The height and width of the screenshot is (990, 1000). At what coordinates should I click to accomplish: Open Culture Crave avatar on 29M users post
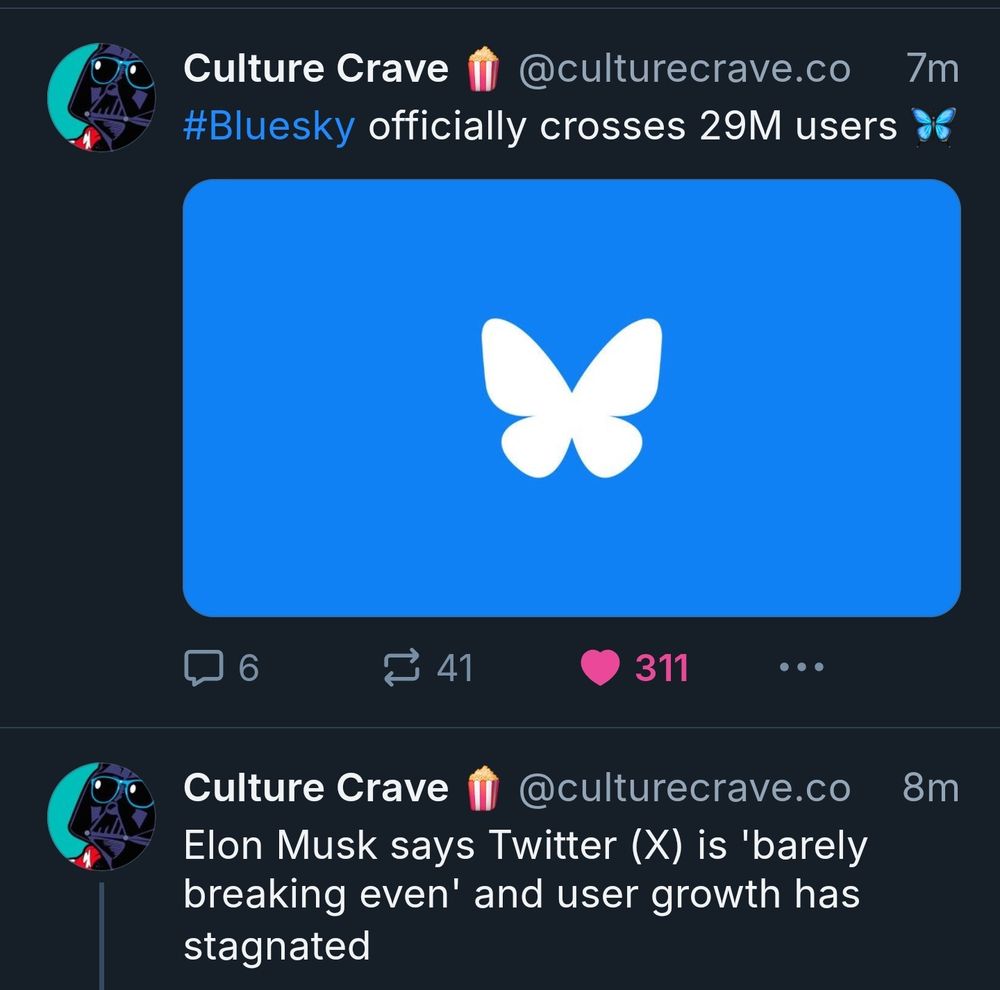pos(101,97)
